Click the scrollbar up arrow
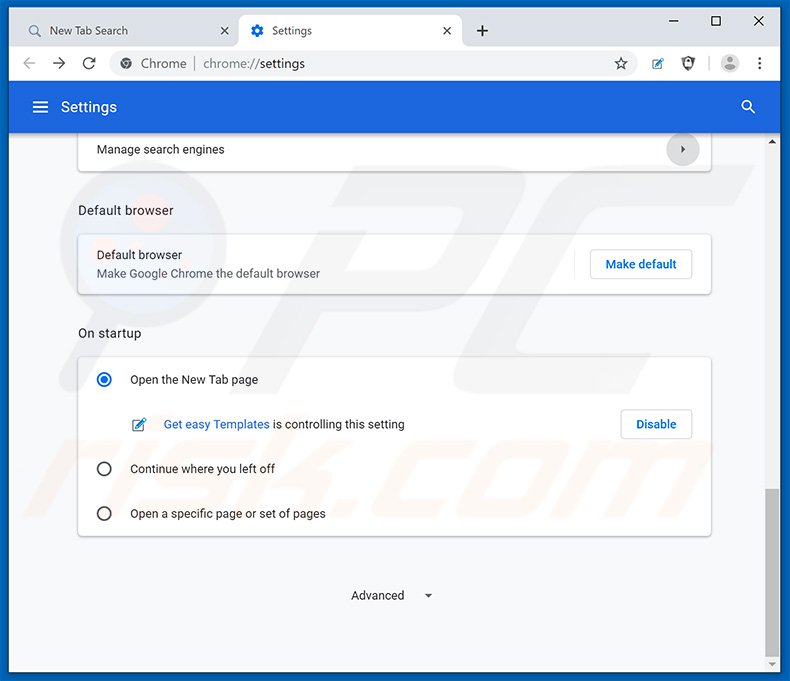Image resolution: width=790 pixels, height=681 pixels. (x=772, y=142)
